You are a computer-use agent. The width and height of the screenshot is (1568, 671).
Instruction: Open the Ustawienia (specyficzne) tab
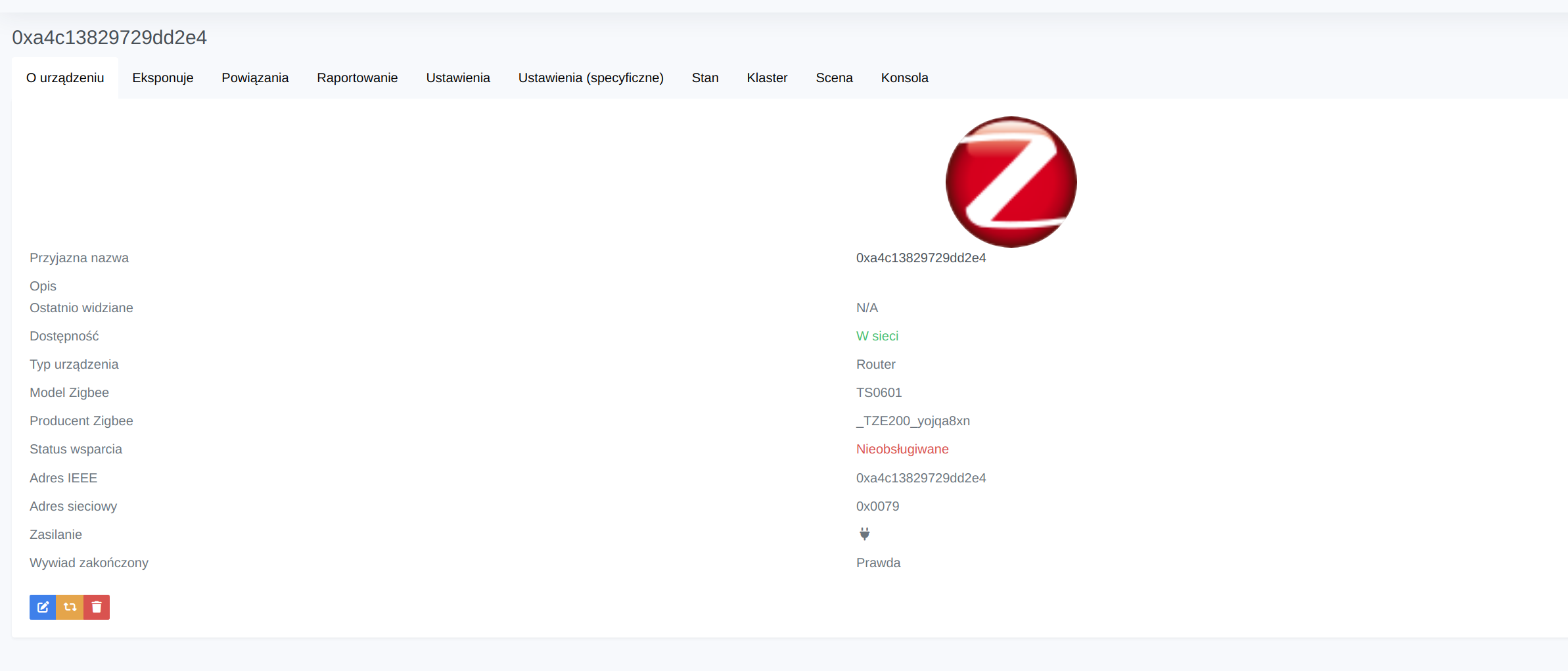590,78
